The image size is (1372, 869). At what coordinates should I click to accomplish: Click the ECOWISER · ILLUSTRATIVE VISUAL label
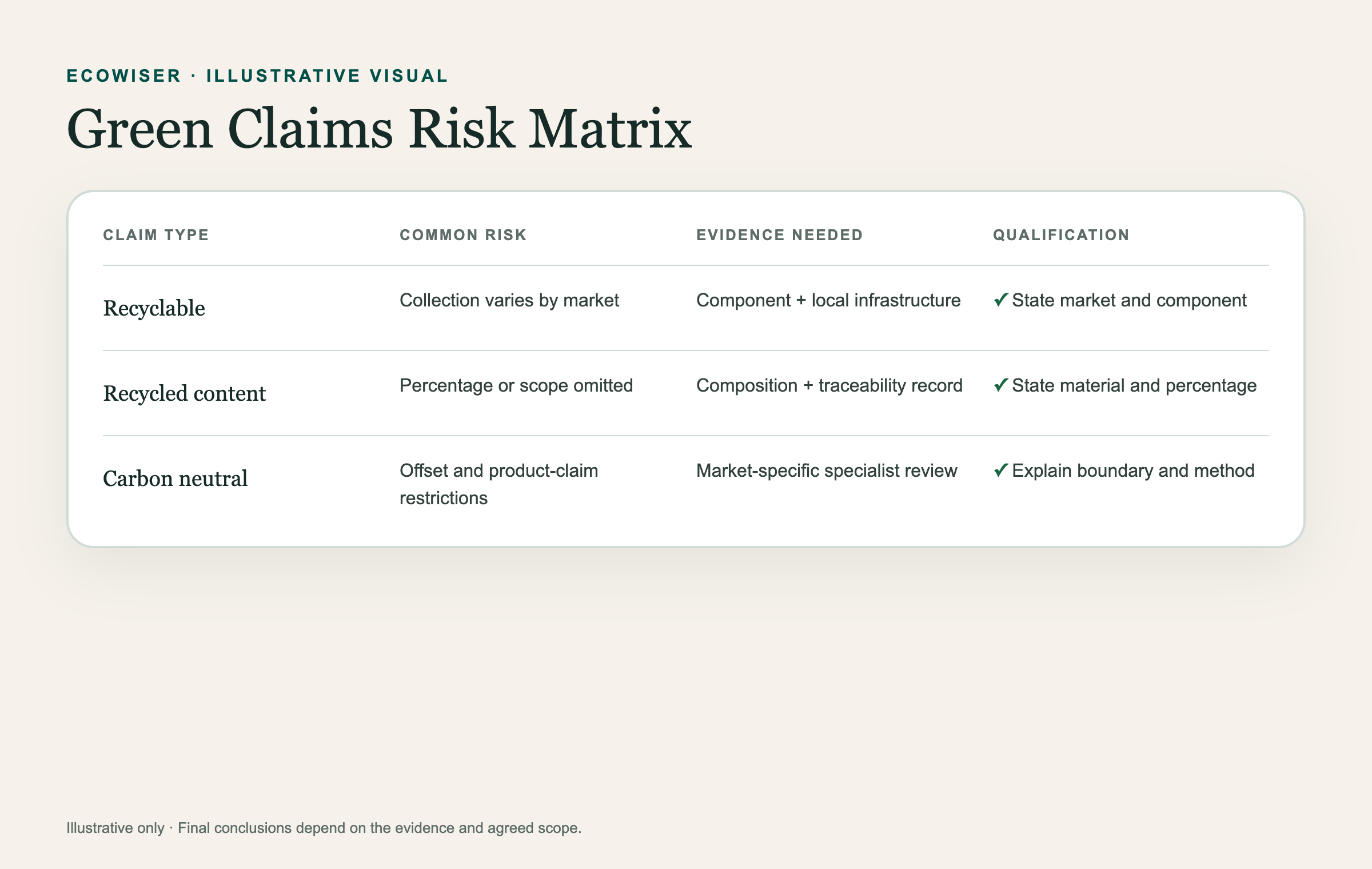pyautogui.click(x=257, y=75)
